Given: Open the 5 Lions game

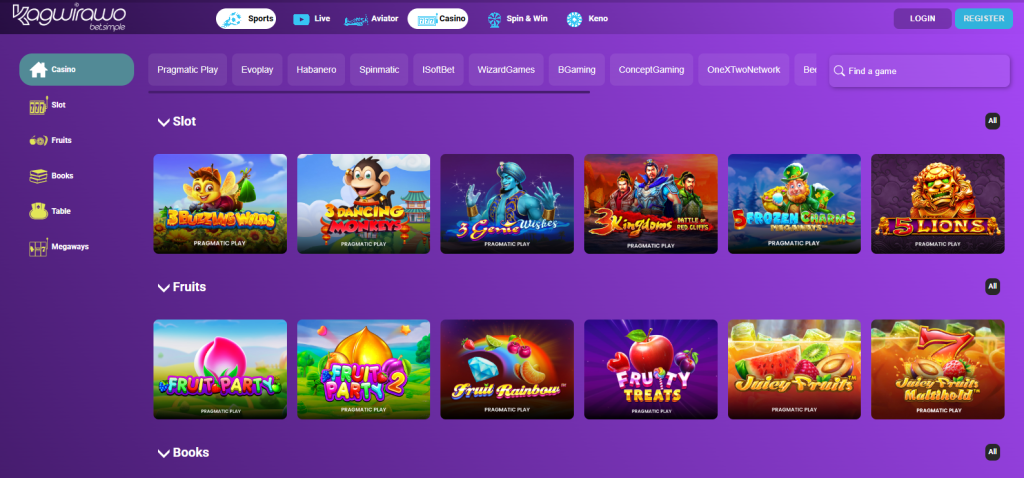Looking at the screenshot, I should point(938,204).
